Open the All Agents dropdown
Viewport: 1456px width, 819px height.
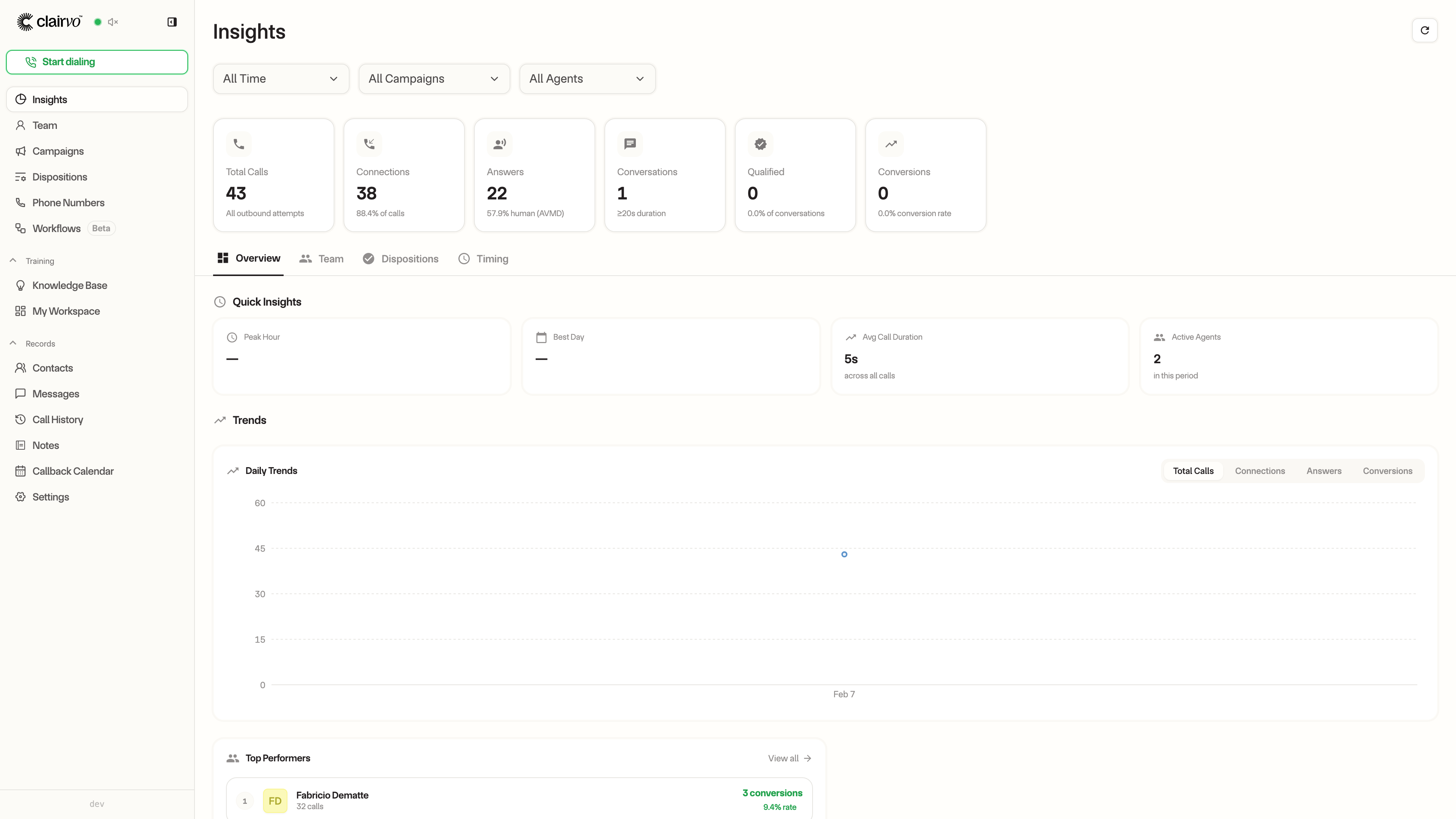587,78
